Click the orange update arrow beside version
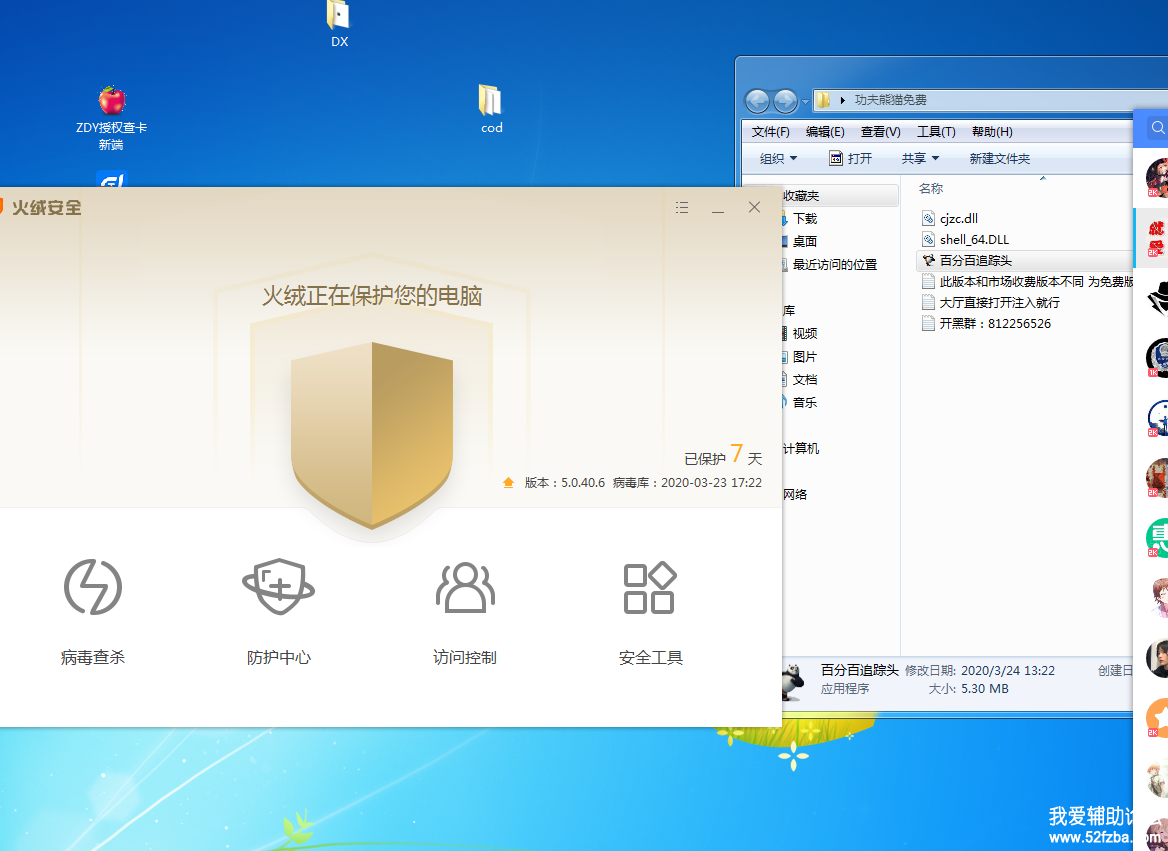1168x851 pixels. 508,483
